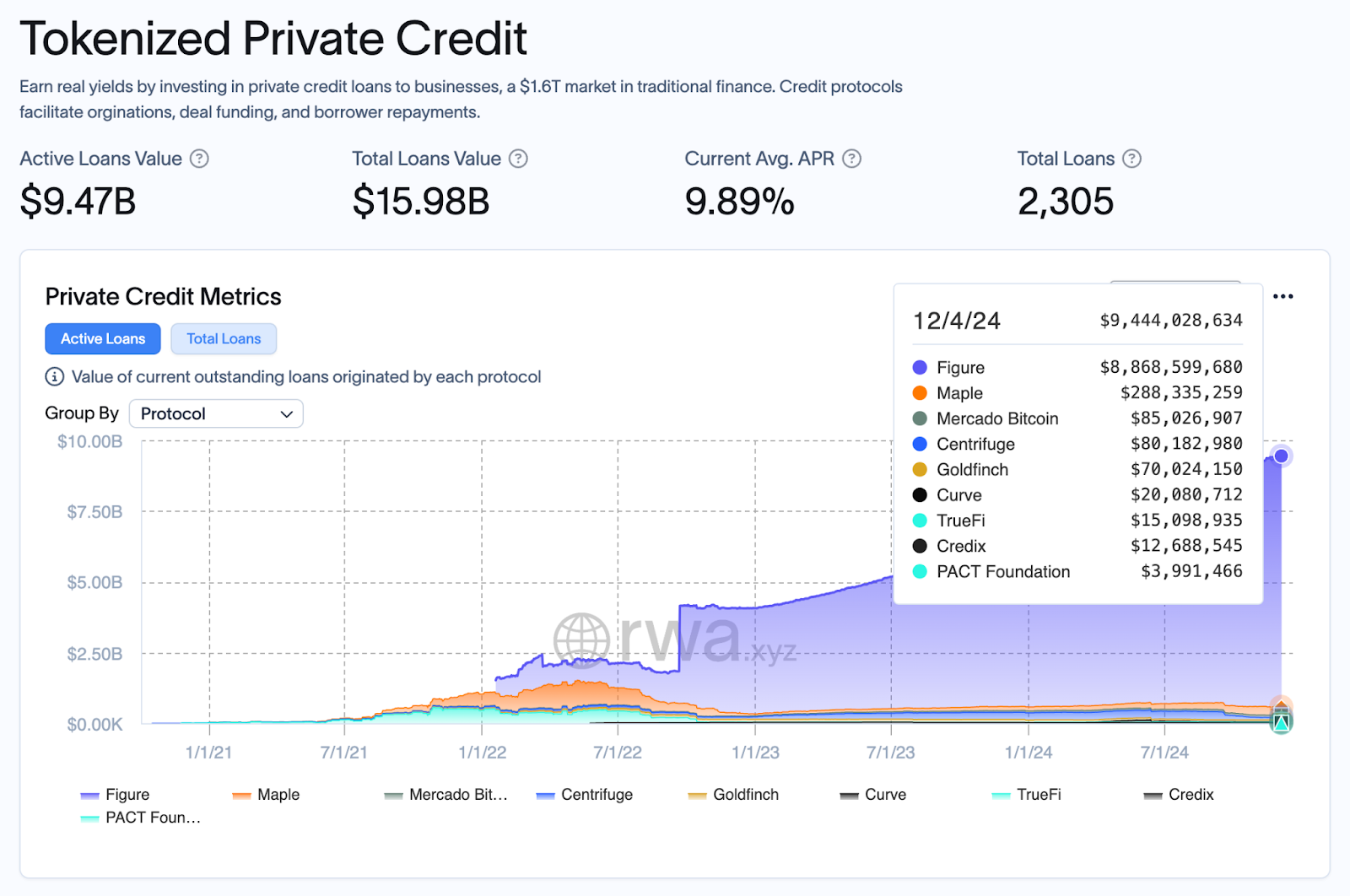This screenshot has width=1350, height=896.
Task: Toggle Curve series in chart legend
Action: tap(873, 795)
